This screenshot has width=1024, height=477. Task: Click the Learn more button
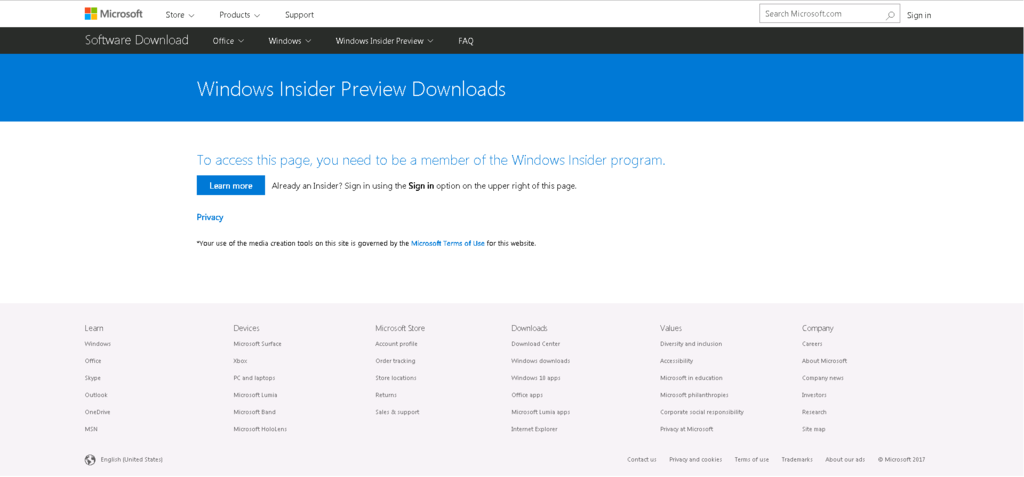(231, 186)
